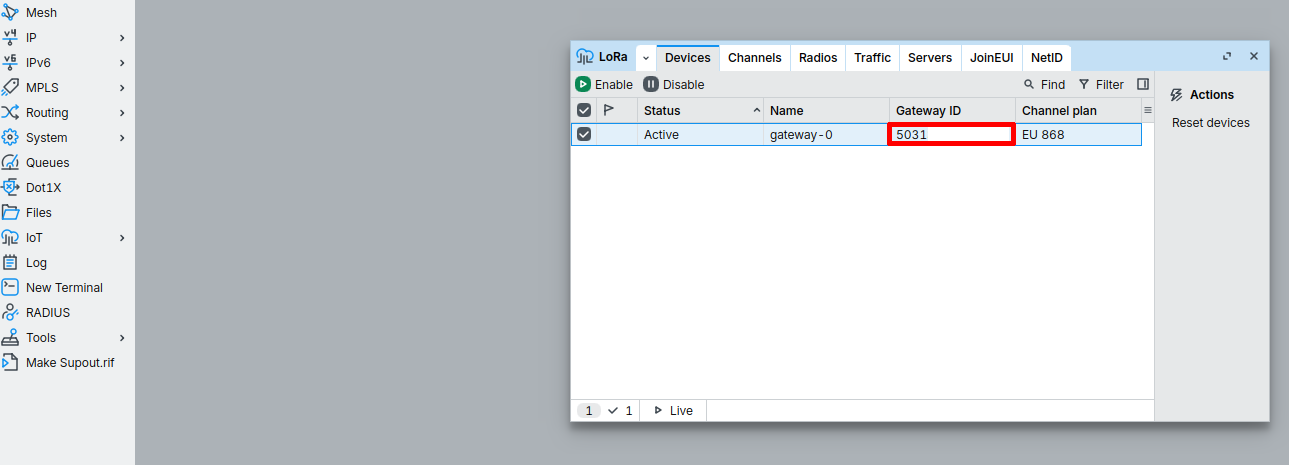Switch to the Channels tab
The image size is (1289, 465).
click(754, 58)
